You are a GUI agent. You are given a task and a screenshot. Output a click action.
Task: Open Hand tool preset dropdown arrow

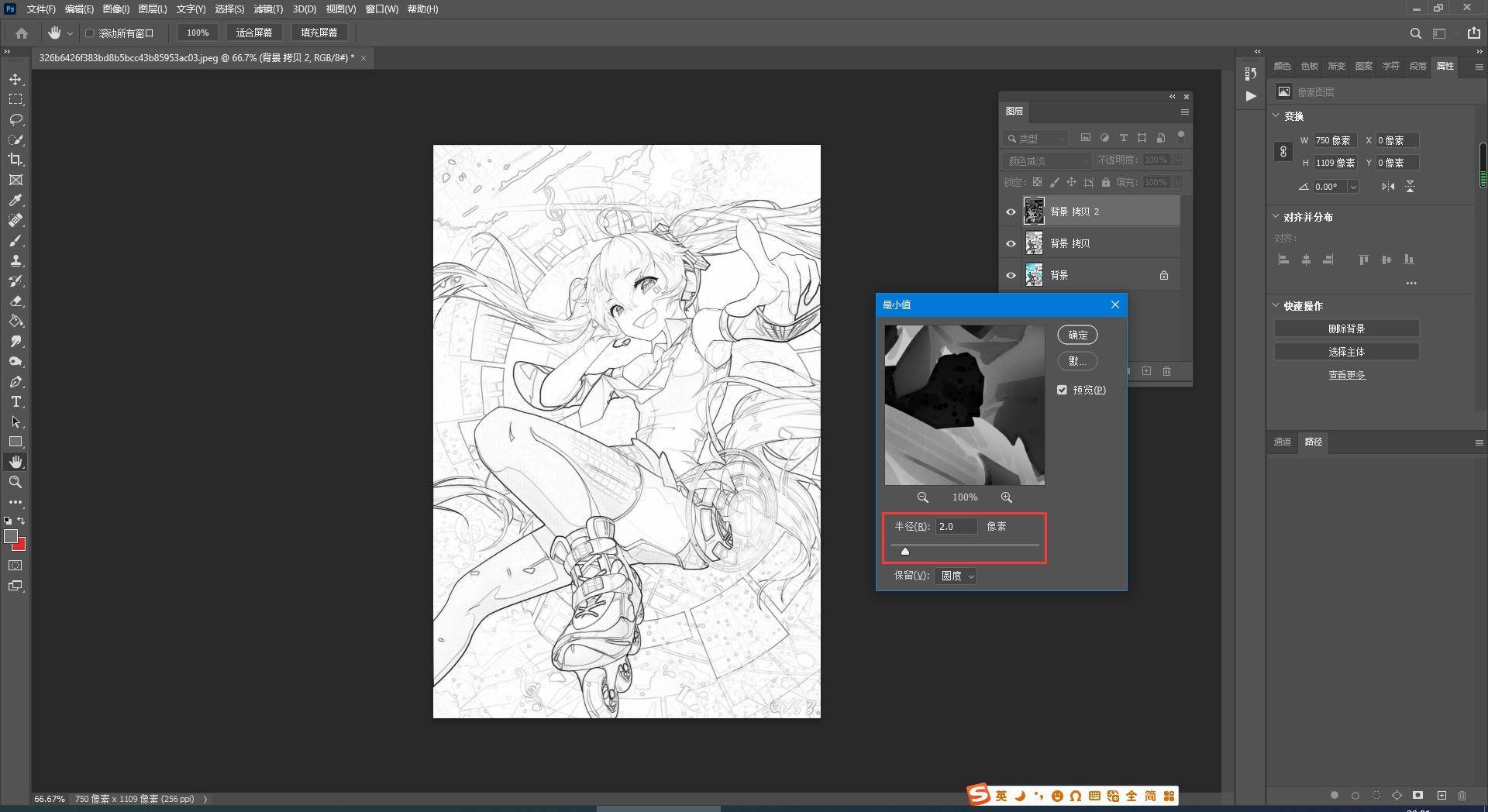coord(70,33)
